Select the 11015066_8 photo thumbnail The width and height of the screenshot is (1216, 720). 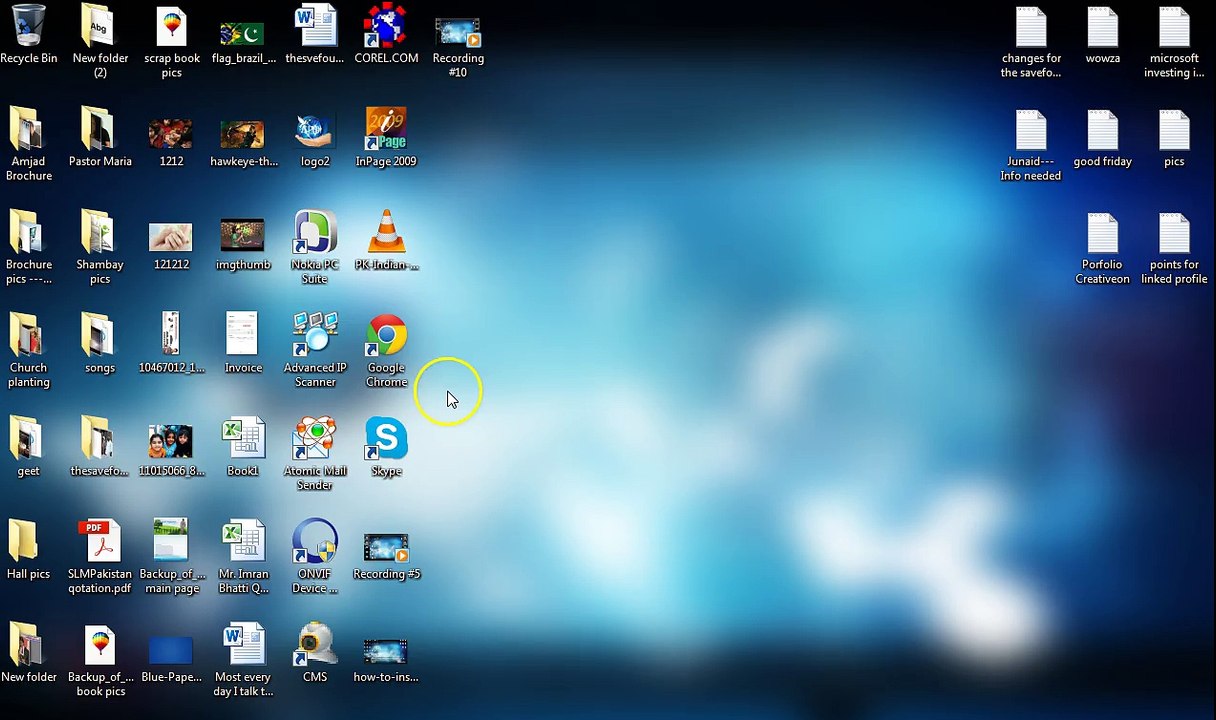coord(171,442)
